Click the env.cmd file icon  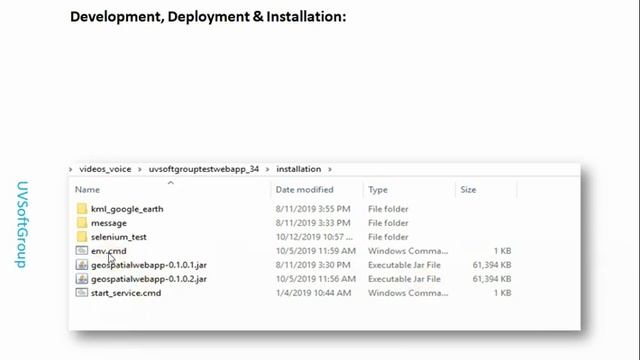82,251
